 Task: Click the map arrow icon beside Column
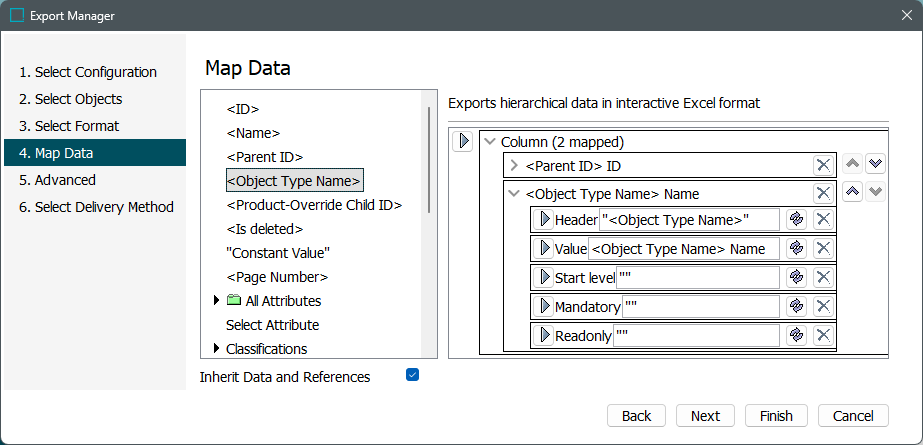point(463,141)
